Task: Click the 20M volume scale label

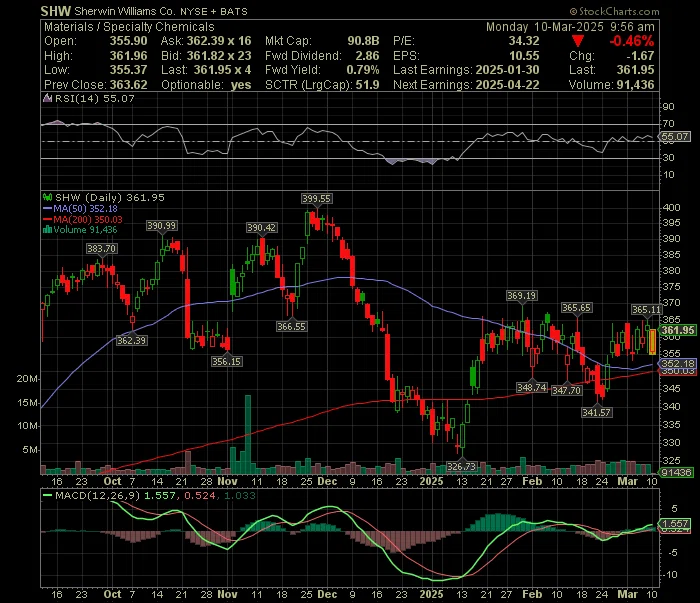Action: pyautogui.click(x=27, y=379)
